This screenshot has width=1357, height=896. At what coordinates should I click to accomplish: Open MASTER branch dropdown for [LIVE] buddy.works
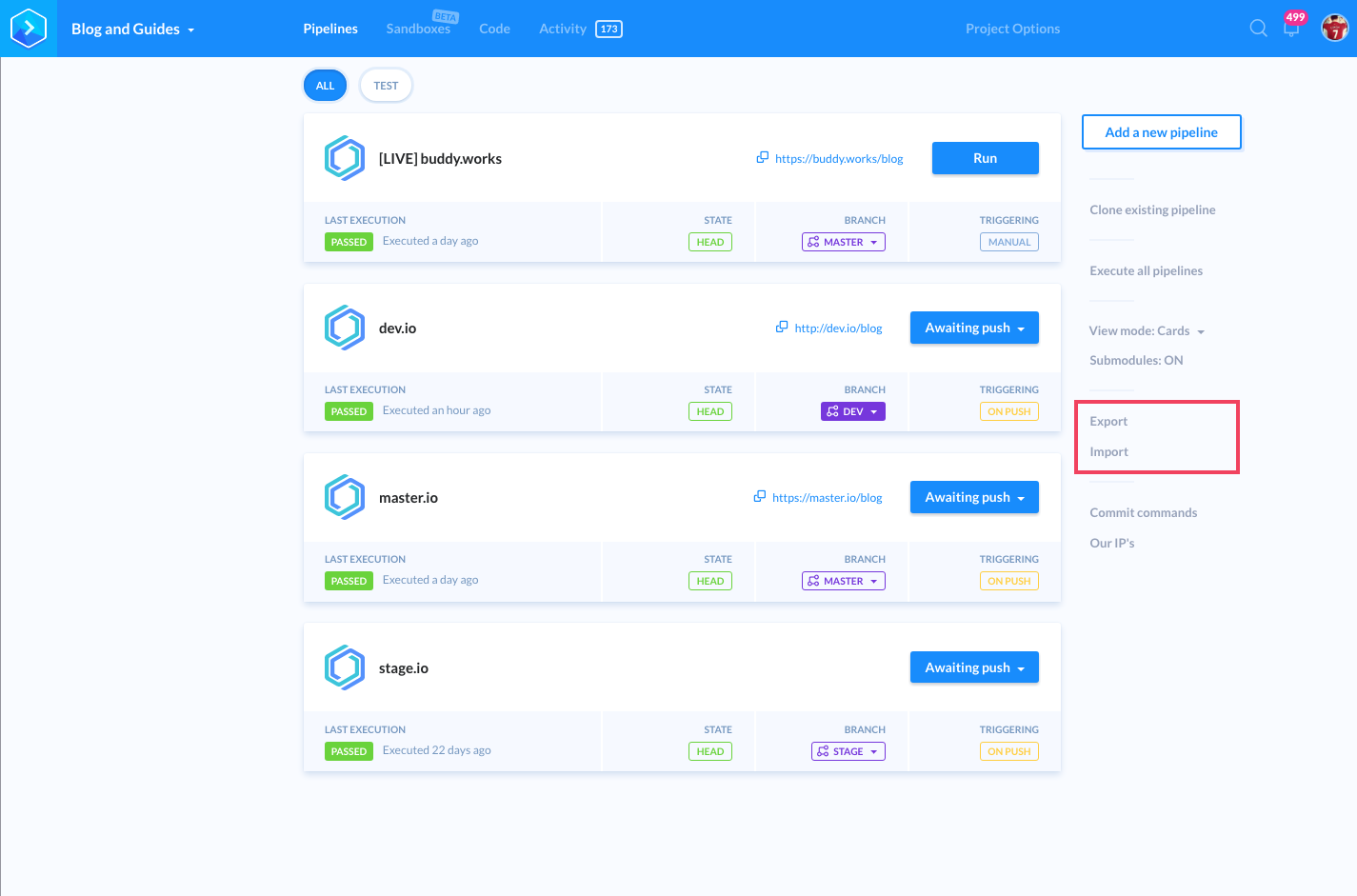pyautogui.click(x=844, y=242)
